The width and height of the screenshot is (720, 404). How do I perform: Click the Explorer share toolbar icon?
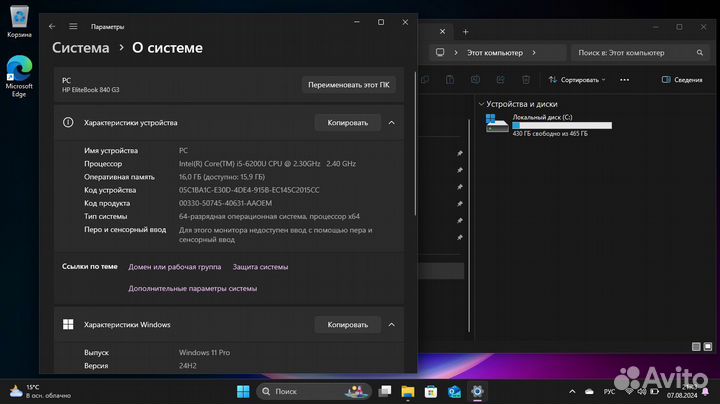501,80
